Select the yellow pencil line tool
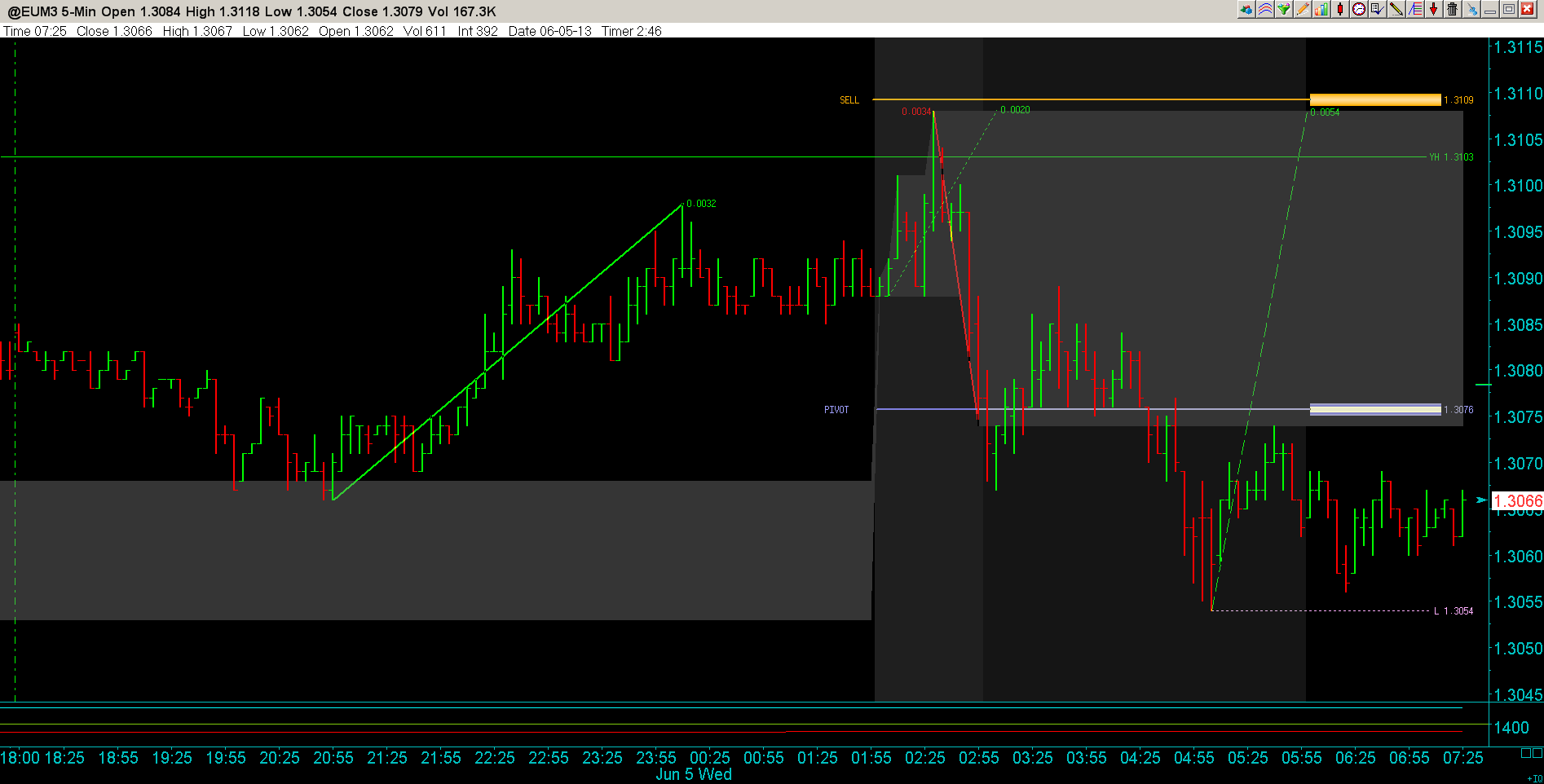1544x784 pixels. (1396, 10)
